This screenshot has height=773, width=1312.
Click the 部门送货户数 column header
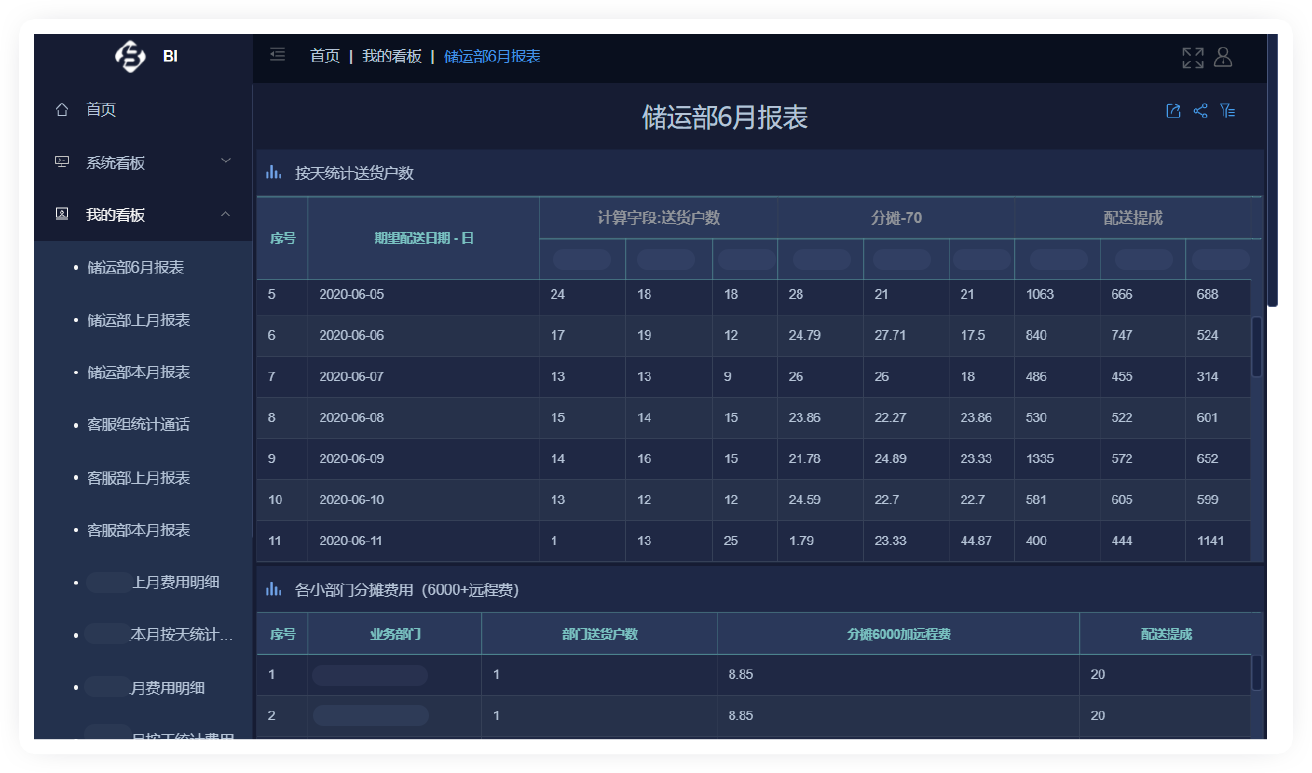click(599, 634)
